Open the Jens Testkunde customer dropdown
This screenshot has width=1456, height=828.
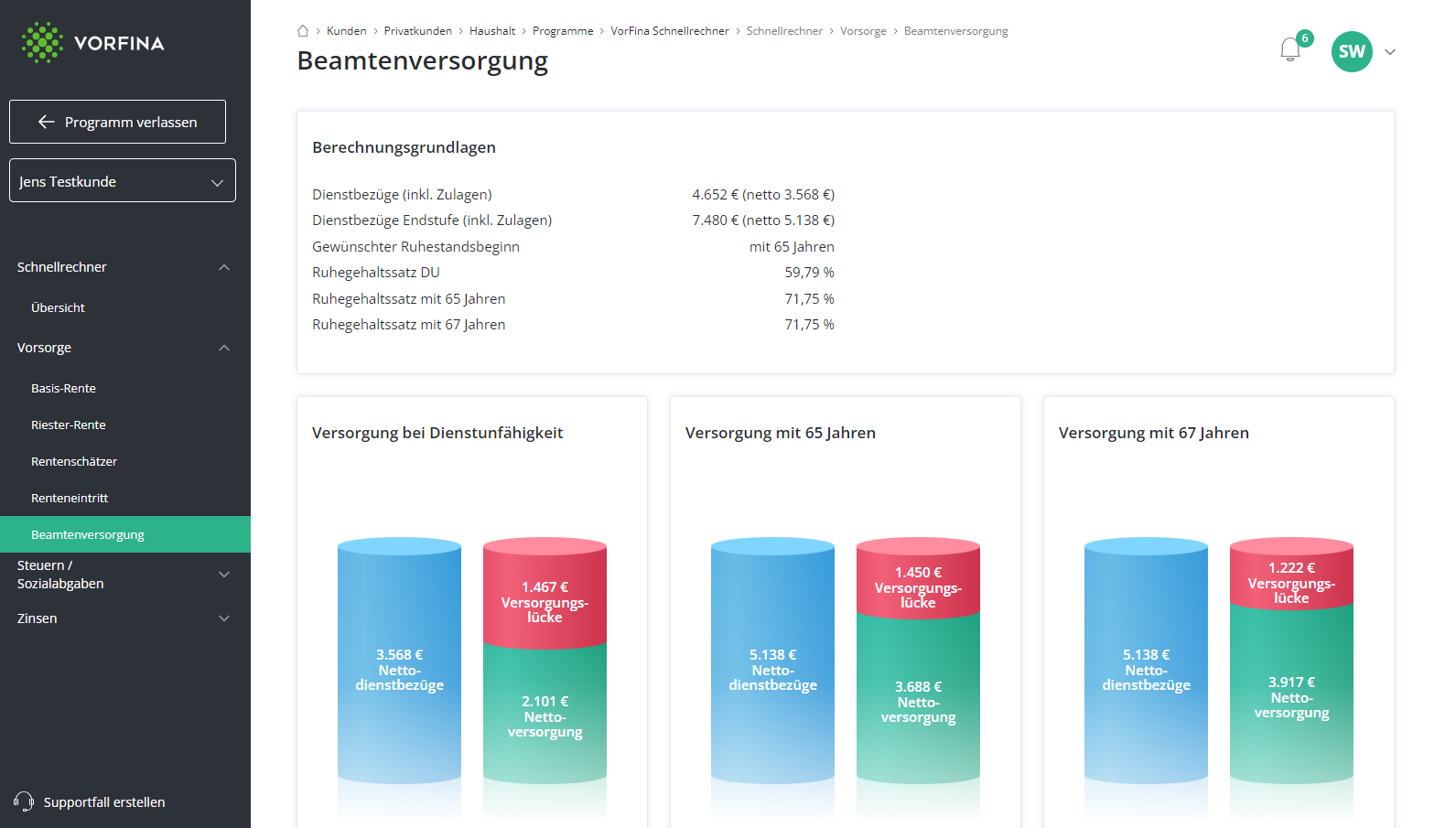coord(123,181)
